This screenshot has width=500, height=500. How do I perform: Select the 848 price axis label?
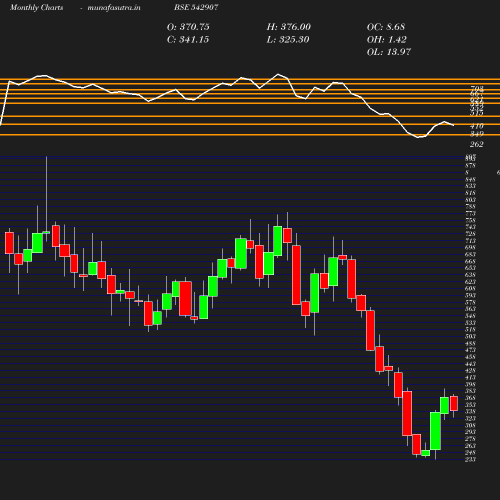(470, 180)
